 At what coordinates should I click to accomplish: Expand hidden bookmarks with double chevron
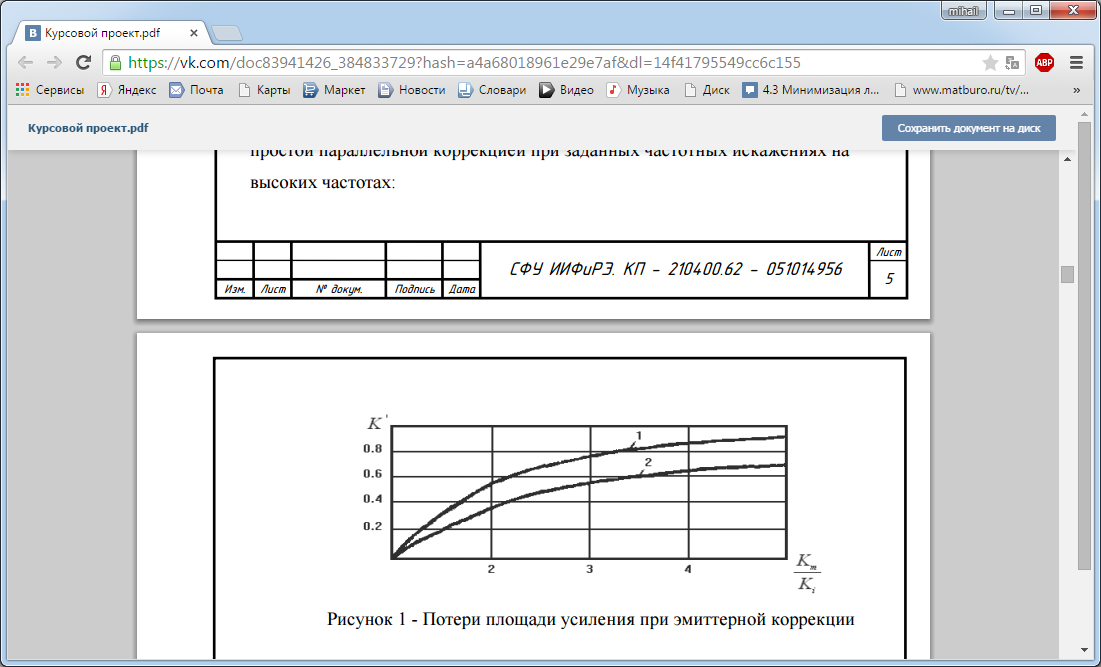(1076, 90)
